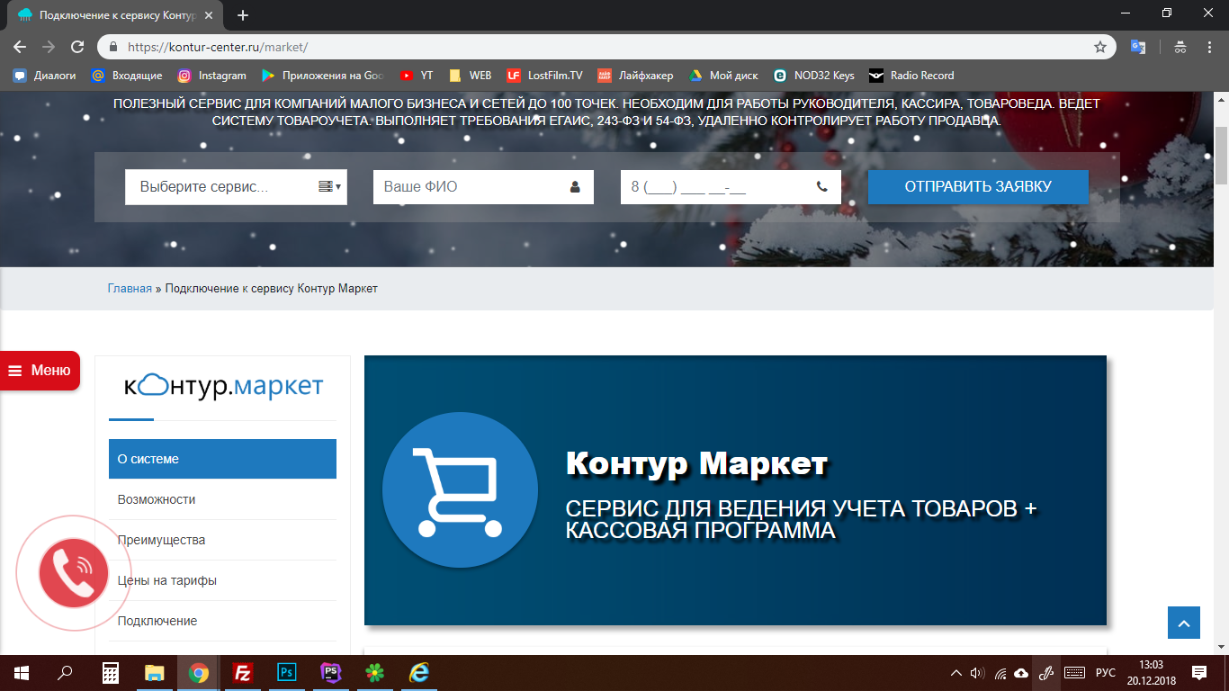
Task: Click the scroll-to-top arrow button
Action: (x=1183, y=623)
